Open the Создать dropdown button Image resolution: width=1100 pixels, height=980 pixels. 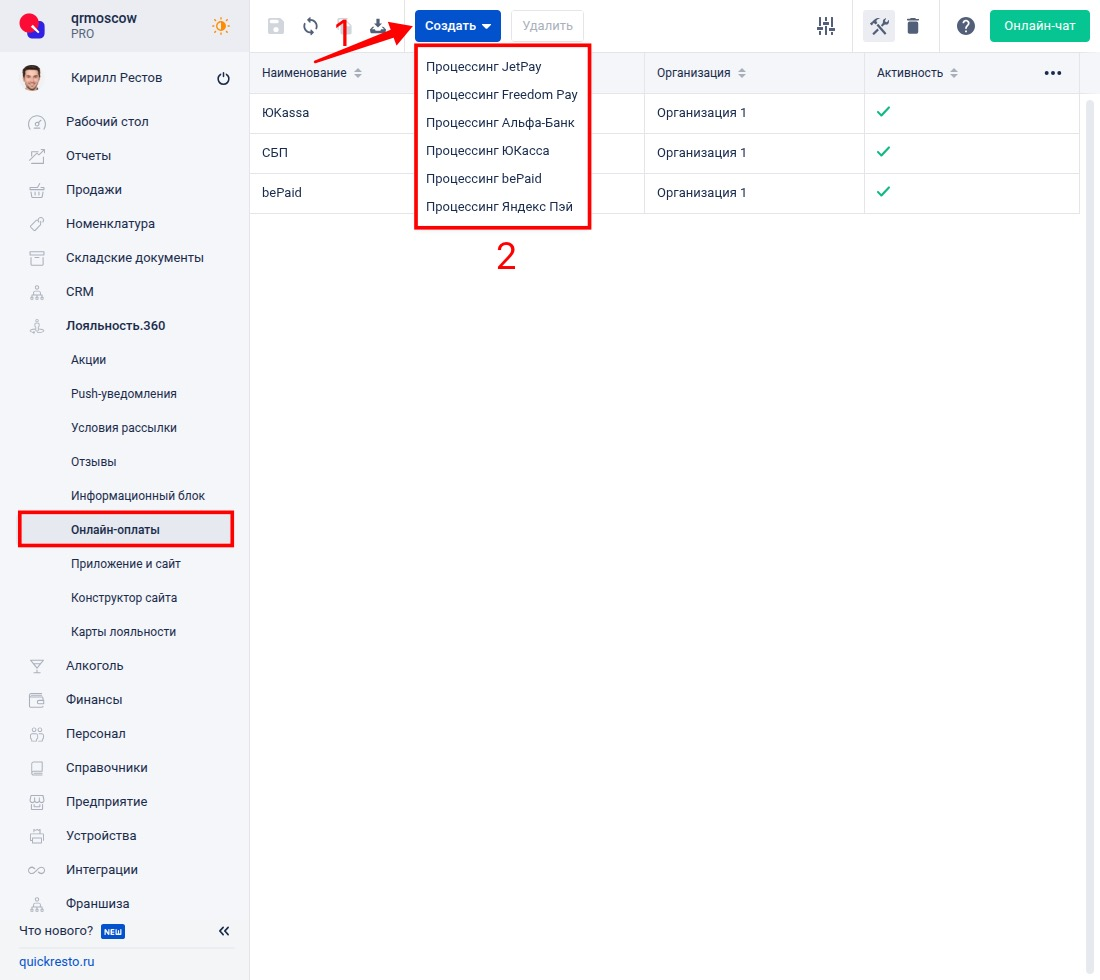(457, 26)
